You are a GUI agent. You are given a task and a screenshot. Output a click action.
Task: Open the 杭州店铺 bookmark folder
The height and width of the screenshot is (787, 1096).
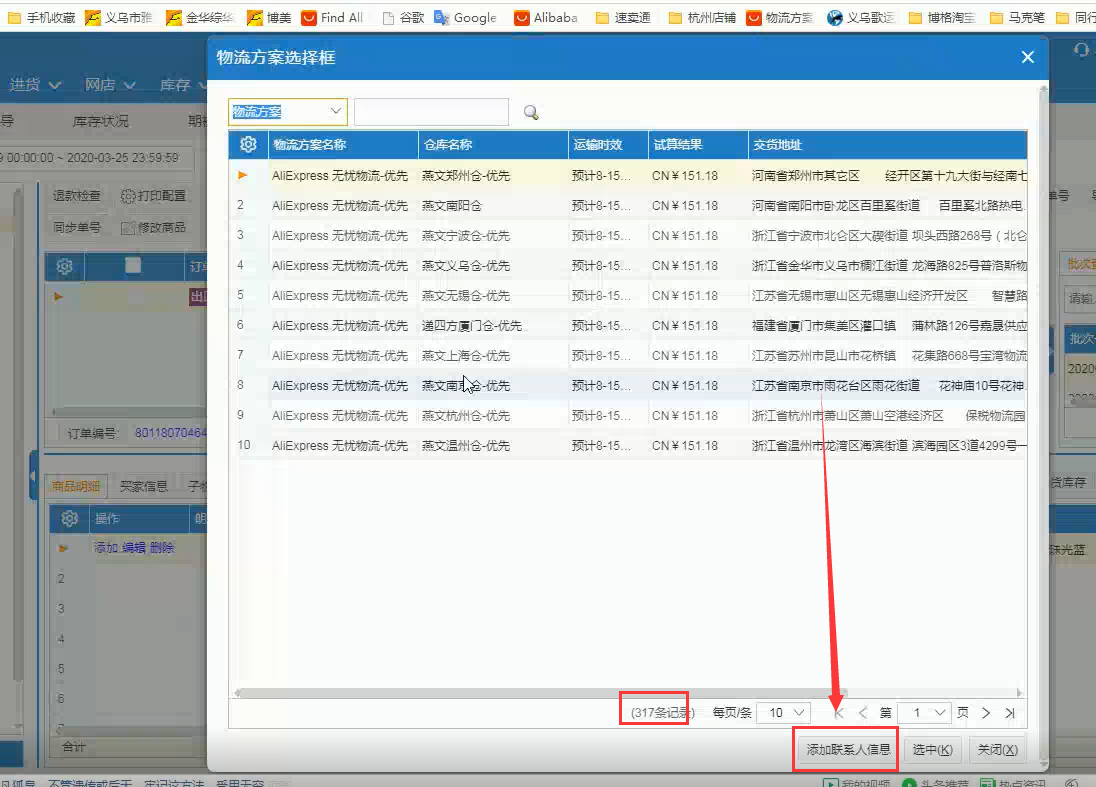tap(702, 17)
